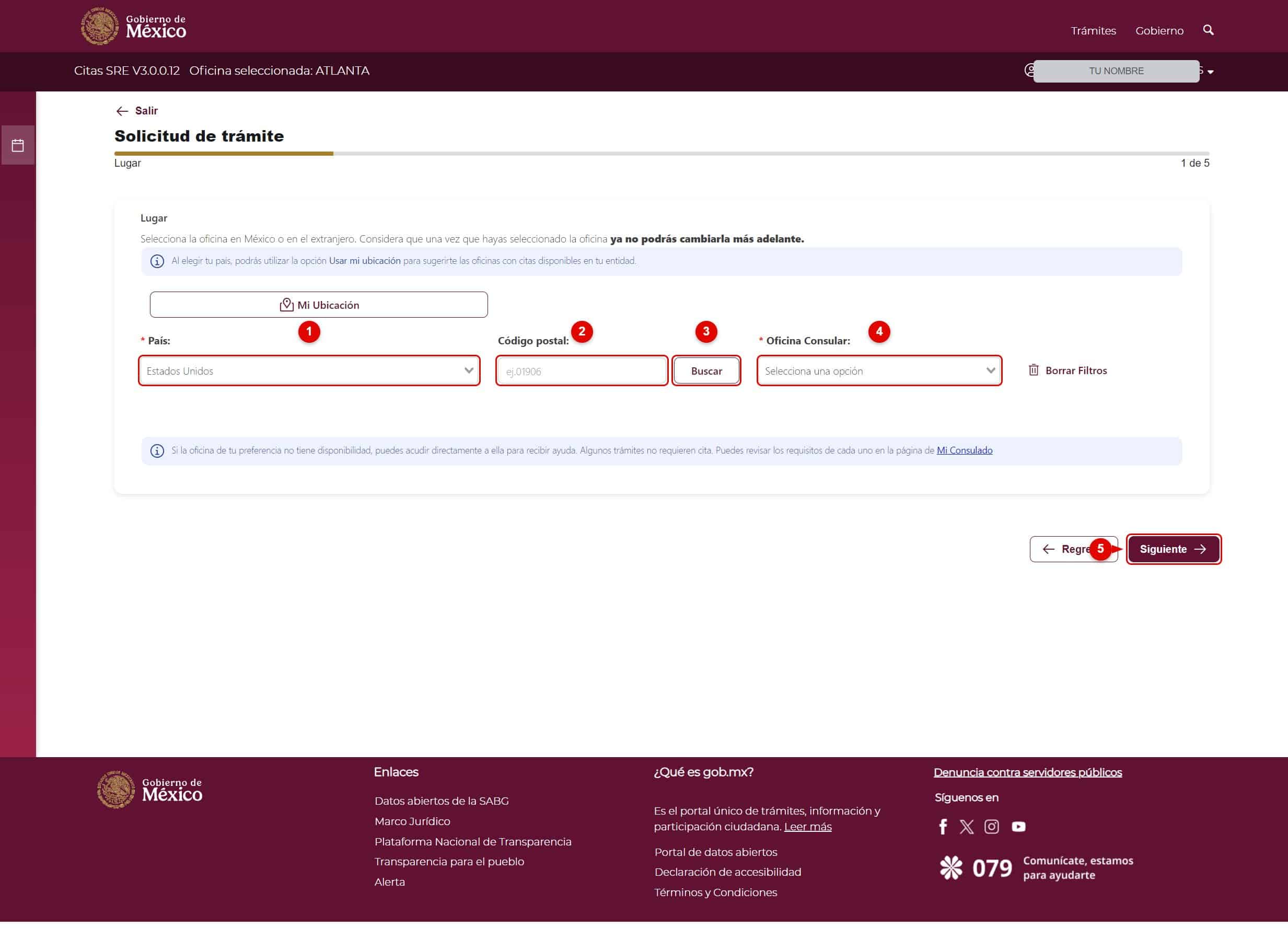Click the 'Usar mi ubicación' text
This screenshot has width=1288, height=951.
(x=364, y=260)
